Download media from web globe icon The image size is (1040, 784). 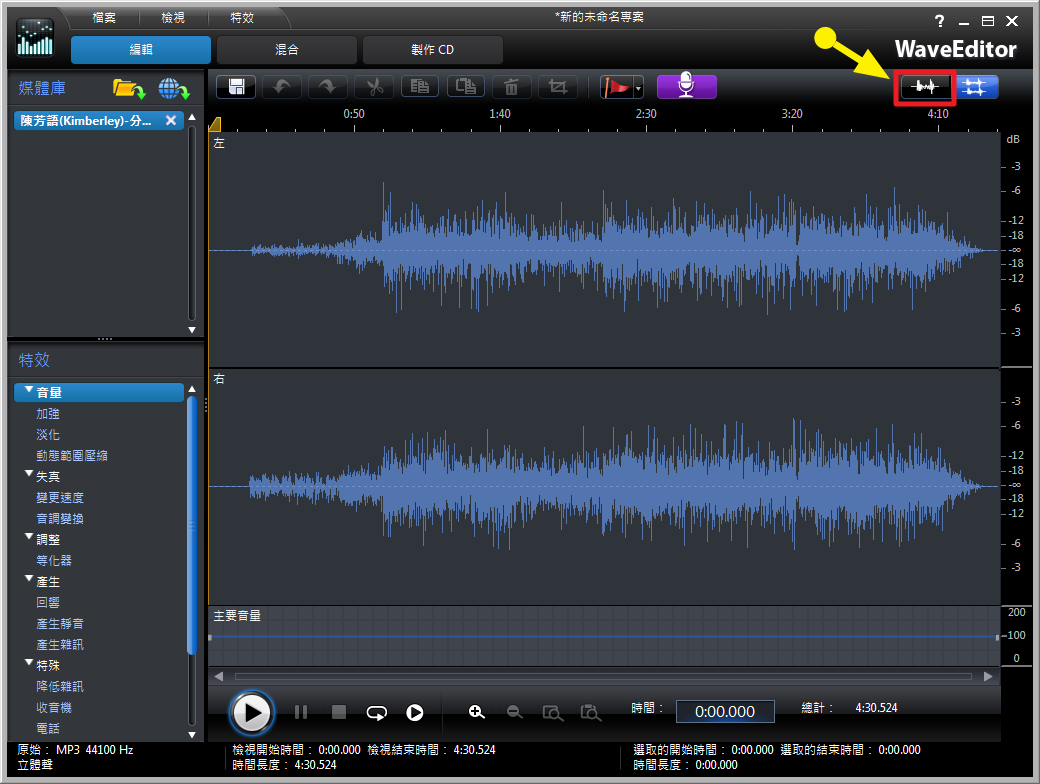(173, 89)
